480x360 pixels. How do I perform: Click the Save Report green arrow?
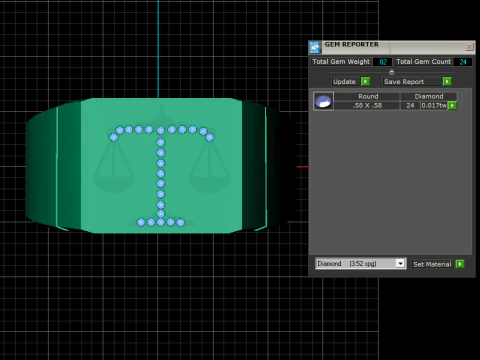click(x=447, y=82)
